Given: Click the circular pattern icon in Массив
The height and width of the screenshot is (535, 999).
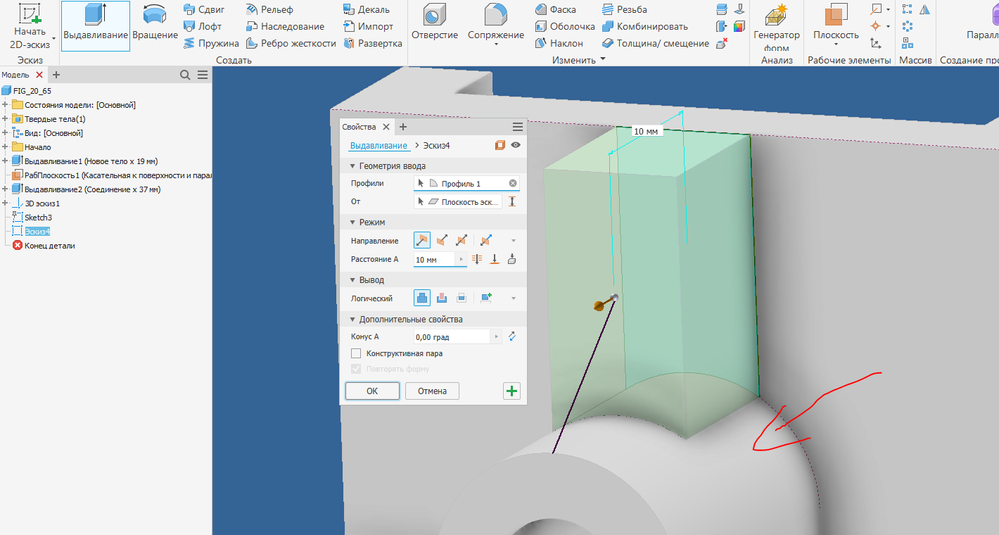Looking at the screenshot, I should tap(907, 26).
